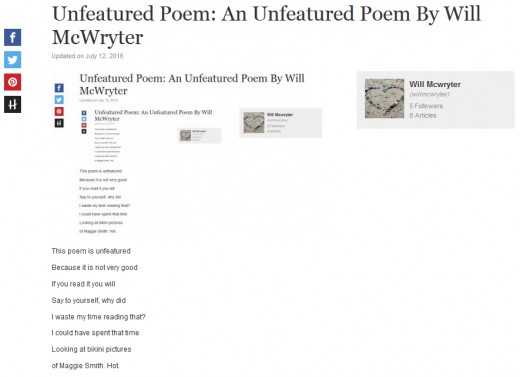Click nested screenshot's medium Twitter icon

59,100
